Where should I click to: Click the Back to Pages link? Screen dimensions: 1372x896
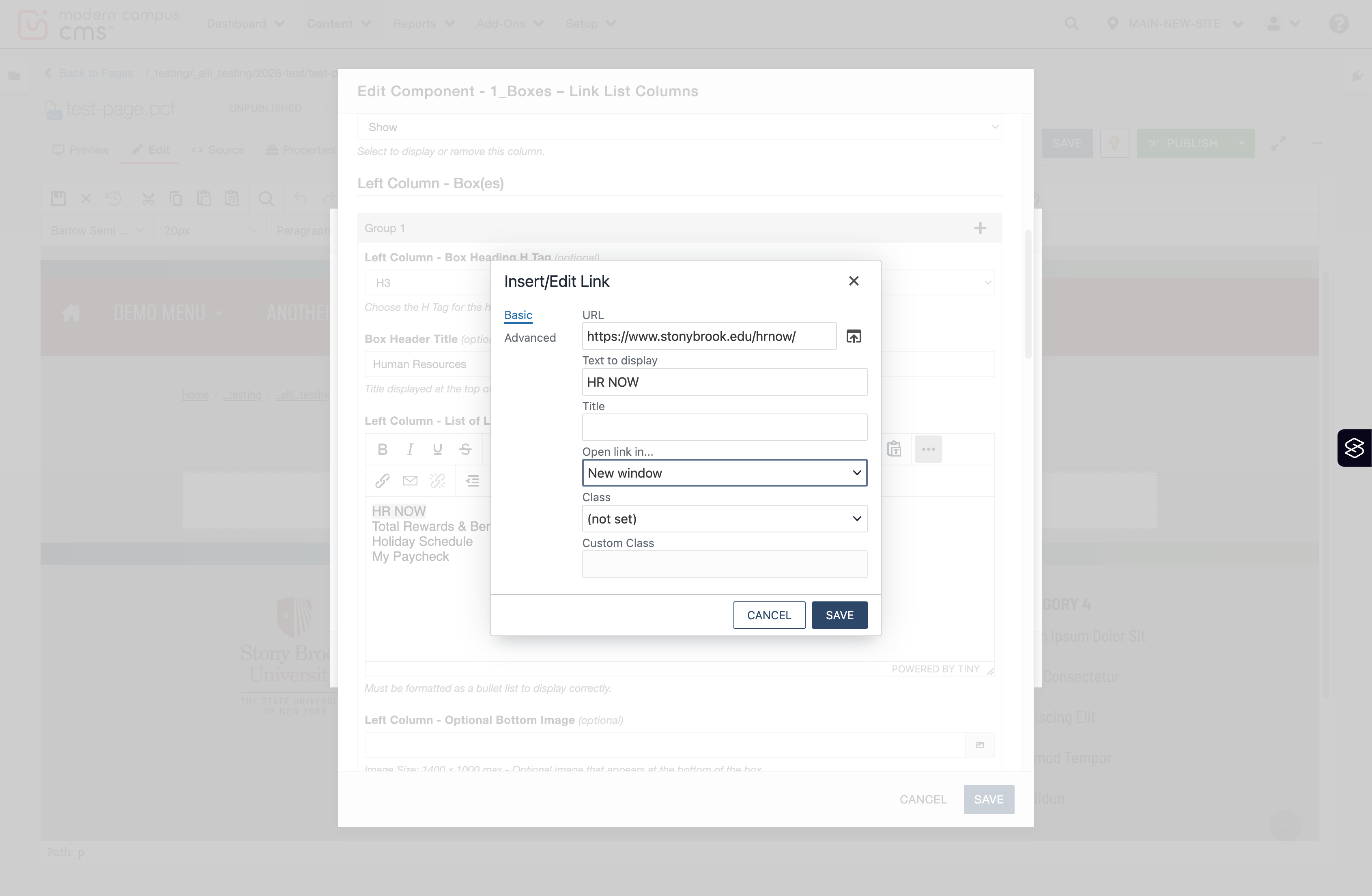(96, 73)
